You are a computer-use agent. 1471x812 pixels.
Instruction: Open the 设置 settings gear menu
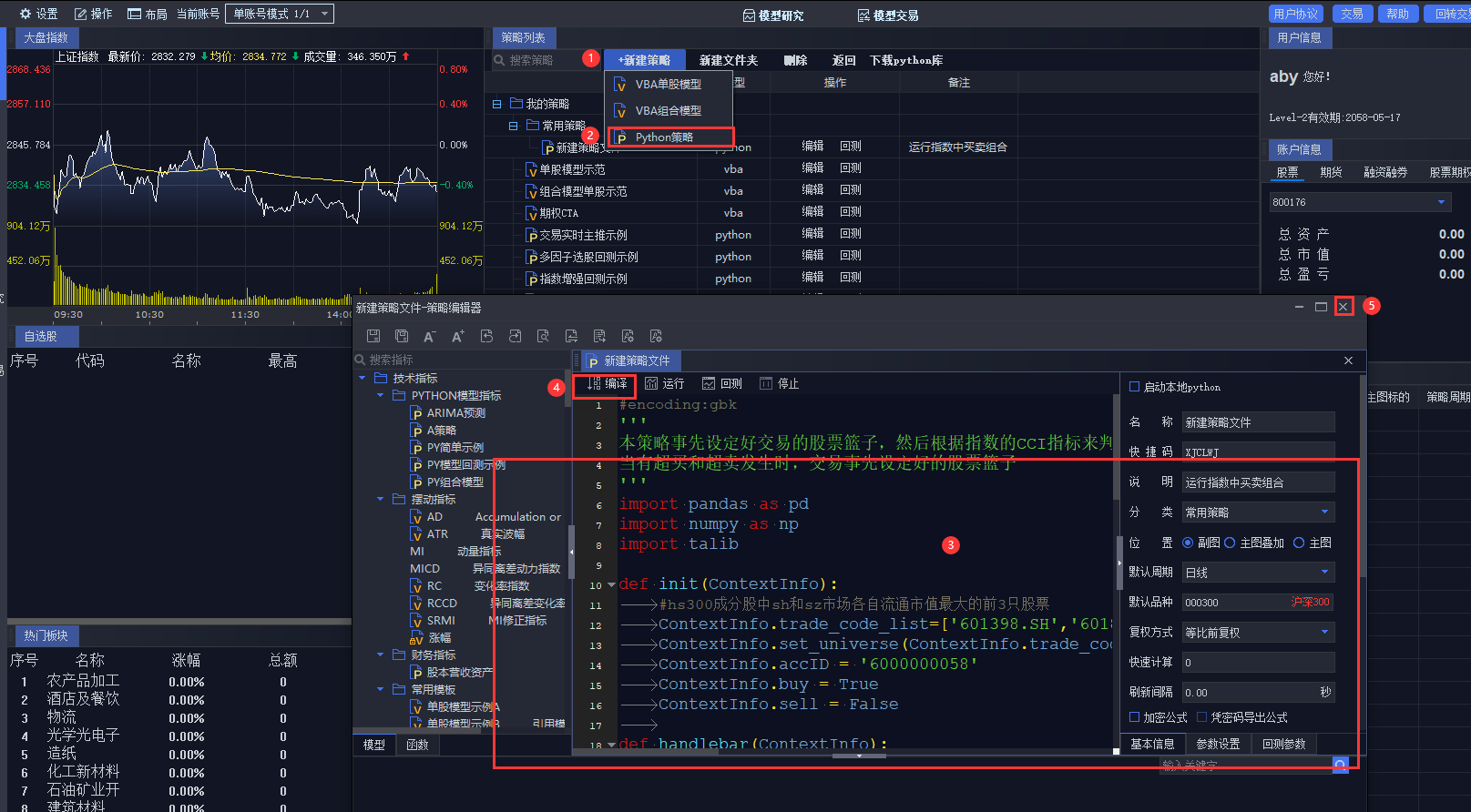[x=38, y=14]
